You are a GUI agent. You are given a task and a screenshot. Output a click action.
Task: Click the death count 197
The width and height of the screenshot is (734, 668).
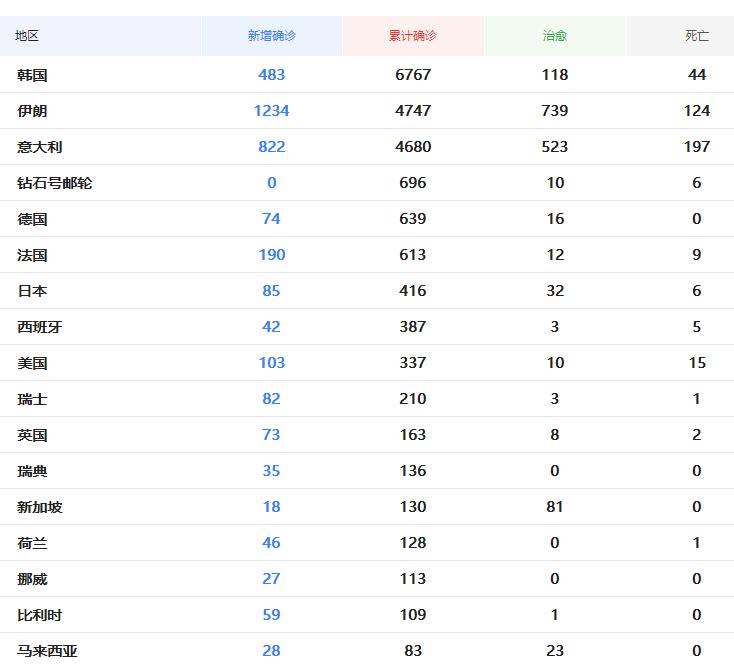tap(696, 147)
